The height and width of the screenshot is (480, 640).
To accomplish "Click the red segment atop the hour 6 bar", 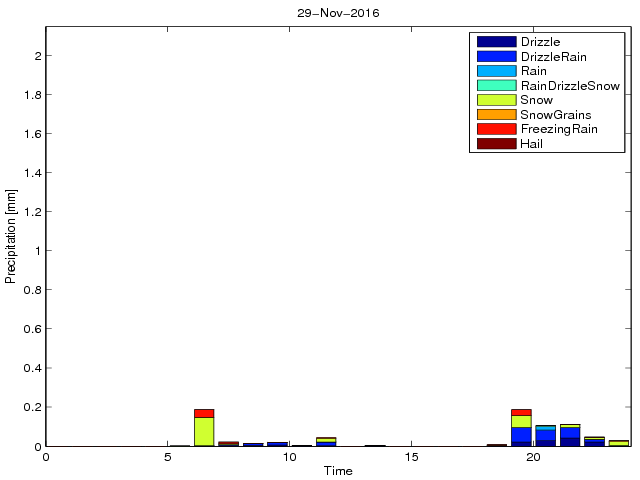I will [x=204, y=413].
